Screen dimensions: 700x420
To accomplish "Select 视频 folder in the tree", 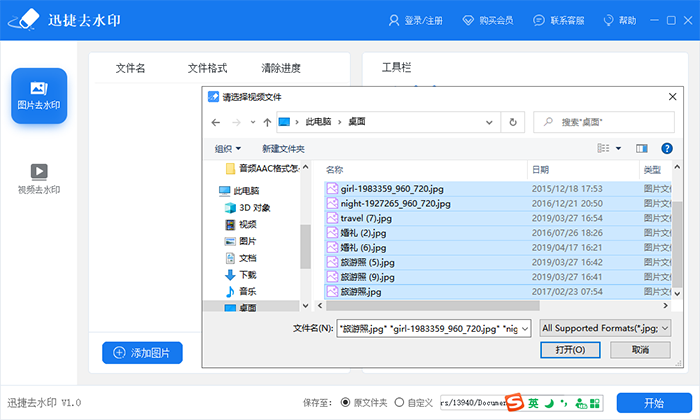I will (241, 225).
